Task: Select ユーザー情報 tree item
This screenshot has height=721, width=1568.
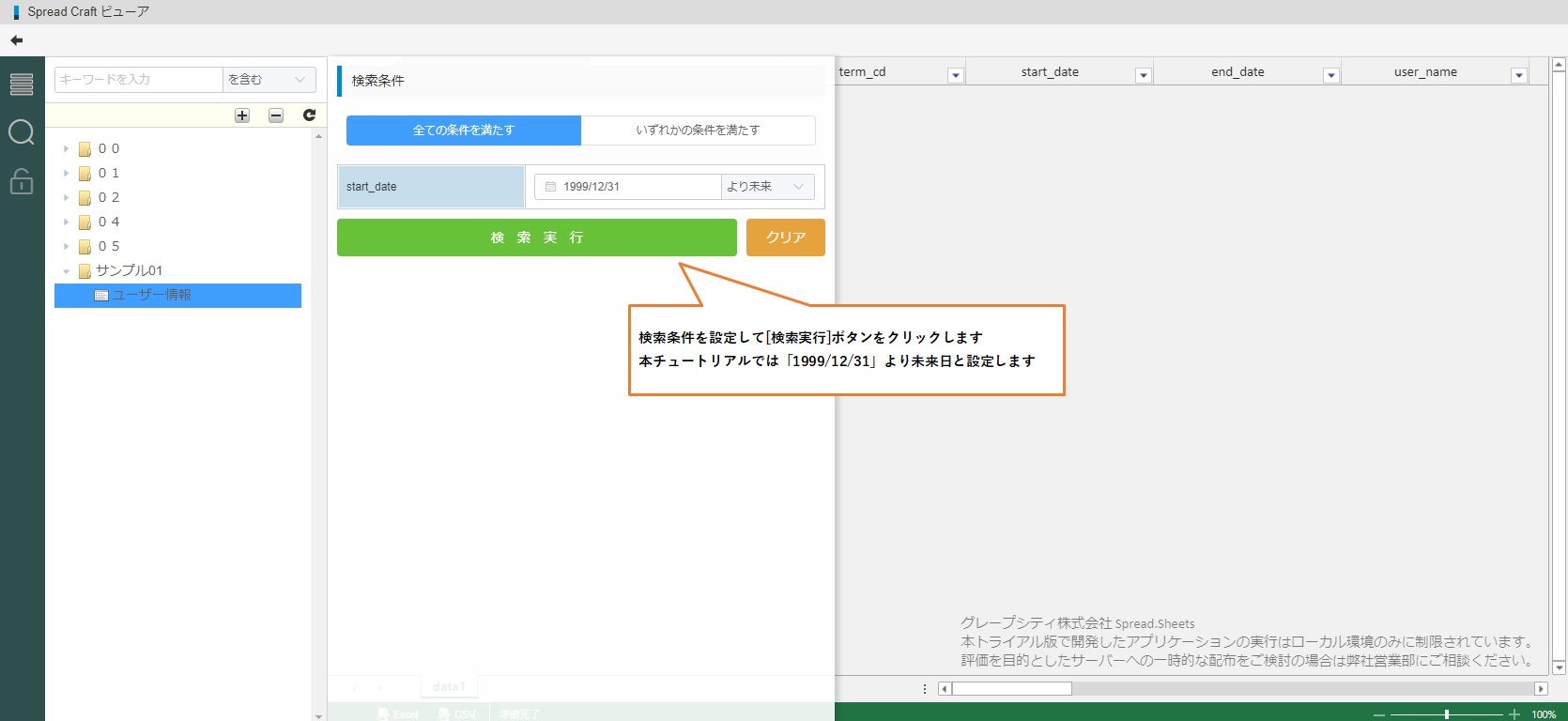Action: coord(151,295)
